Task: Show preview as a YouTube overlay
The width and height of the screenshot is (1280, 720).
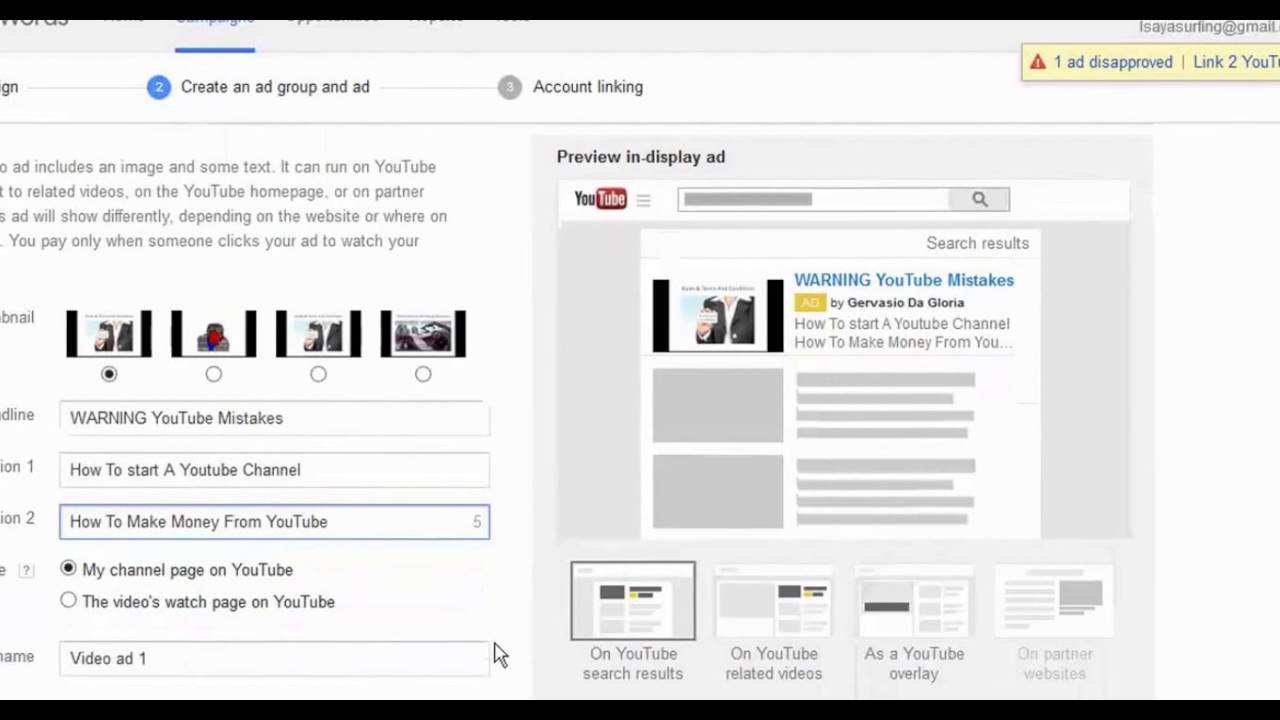Action: (x=914, y=622)
